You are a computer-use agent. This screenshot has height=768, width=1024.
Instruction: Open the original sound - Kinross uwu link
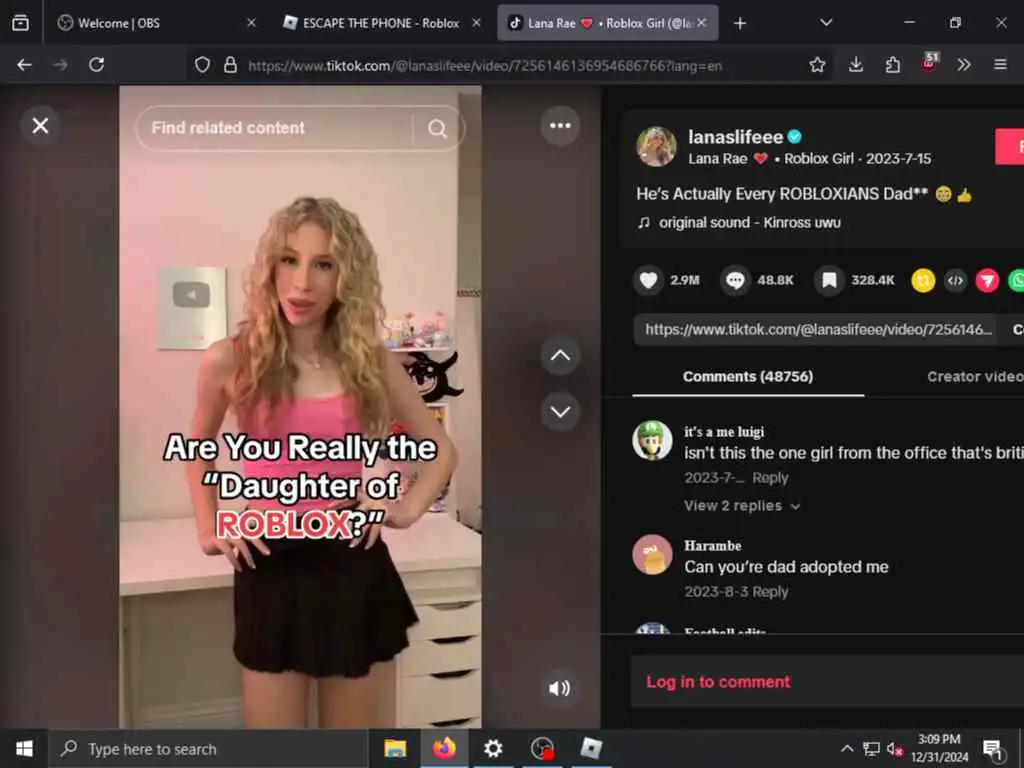point(749,223)
